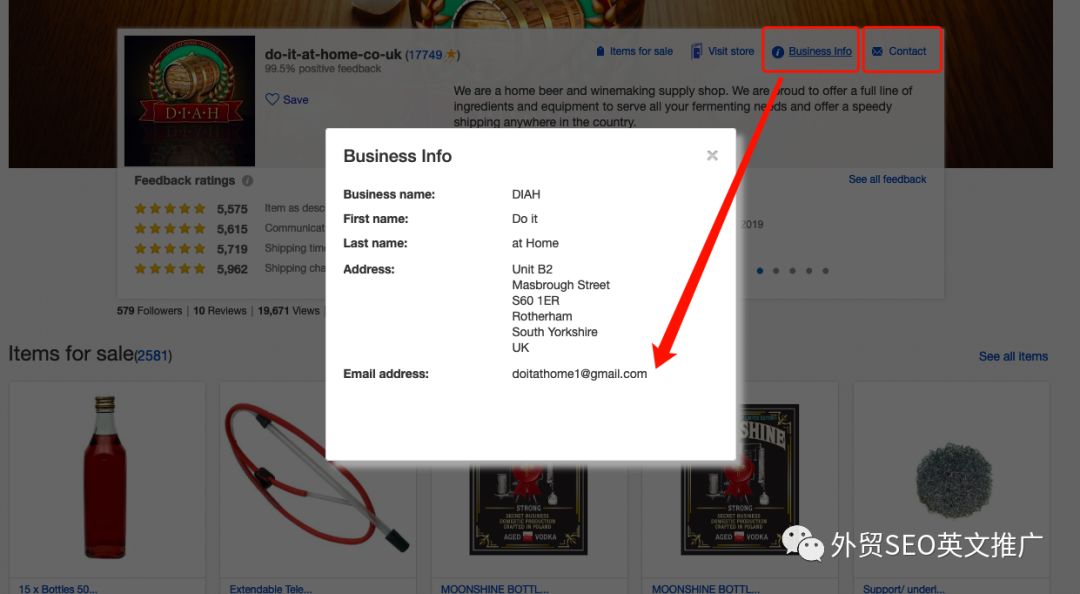Viewport: 1080px width, 594px height.
Task: Open the extendable red siphon product thumbnail
Action: pyautogui.click(x=318, y=477)
